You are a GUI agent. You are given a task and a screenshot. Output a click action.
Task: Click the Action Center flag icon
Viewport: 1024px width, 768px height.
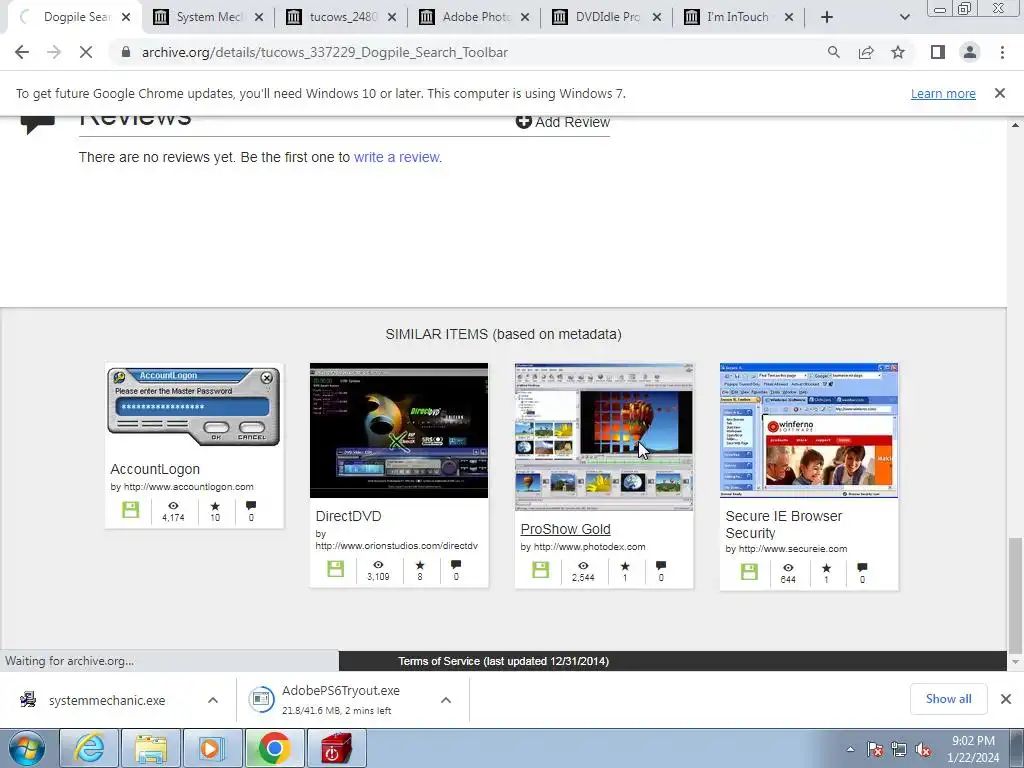pos(875,750)
